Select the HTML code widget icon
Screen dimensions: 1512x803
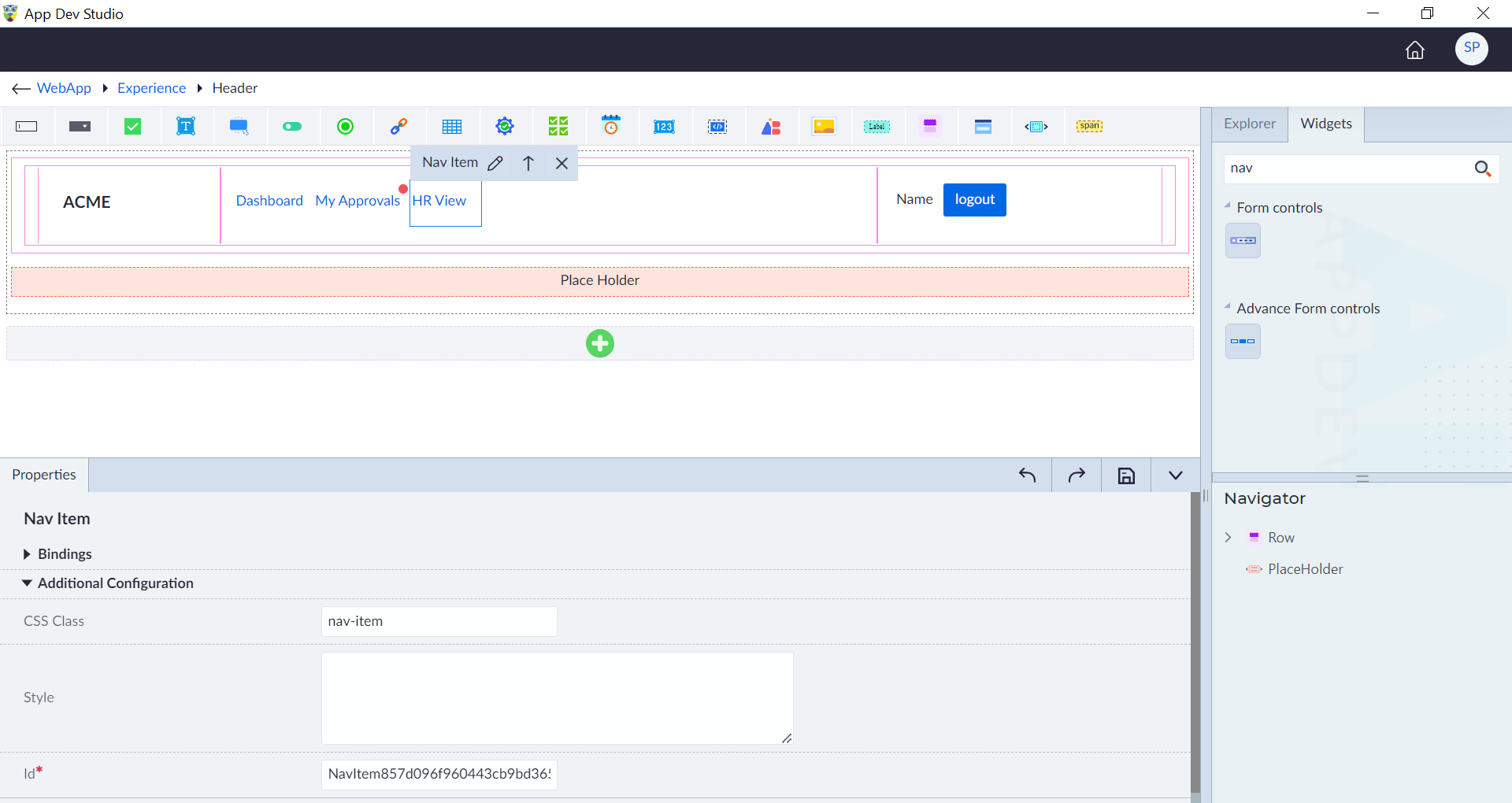pyautogui.click(x=717, y=127)
